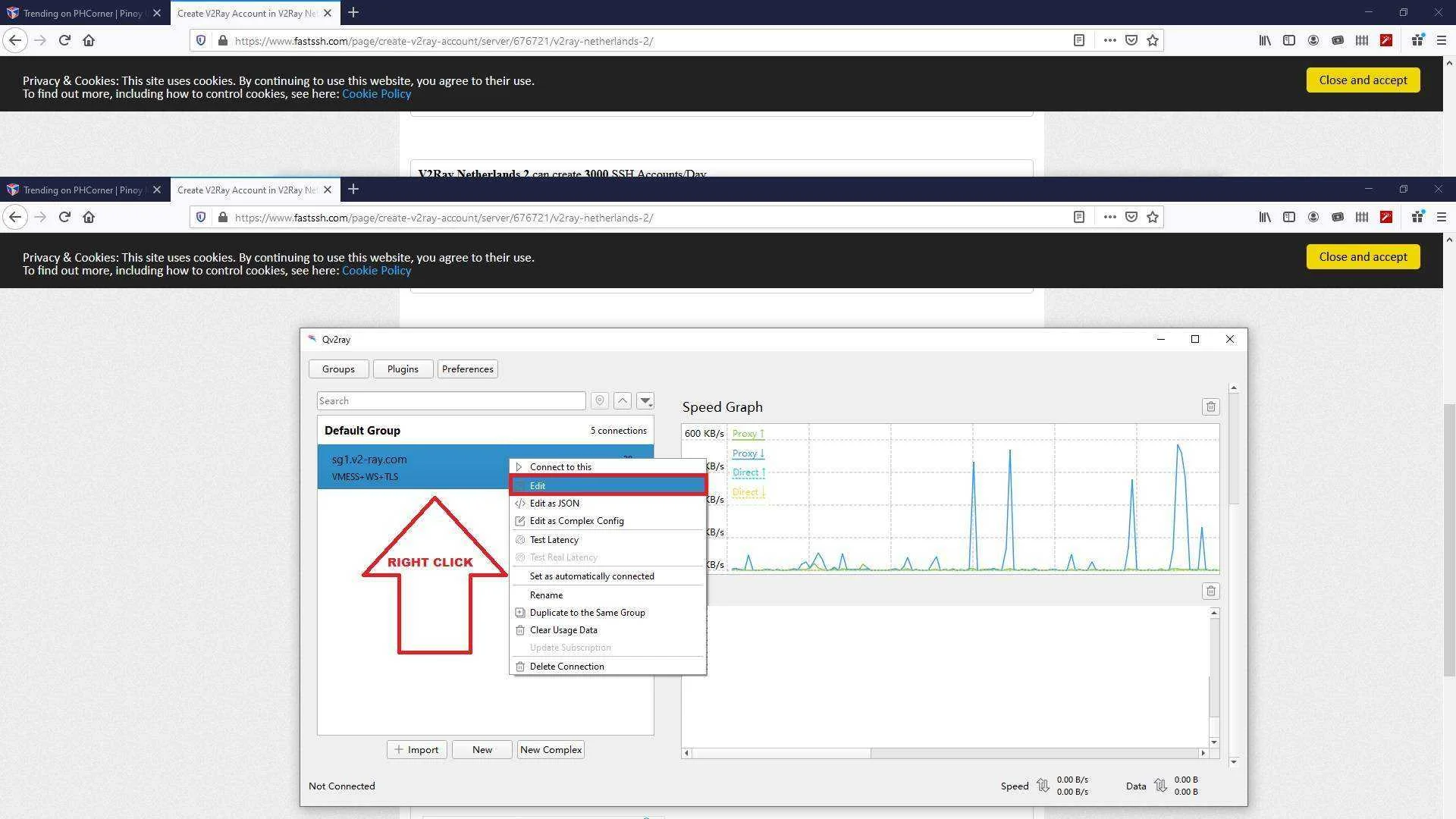Choose Edit as JSON menu entry
This screenshot has width=1456, height=819.
[608, 504]
